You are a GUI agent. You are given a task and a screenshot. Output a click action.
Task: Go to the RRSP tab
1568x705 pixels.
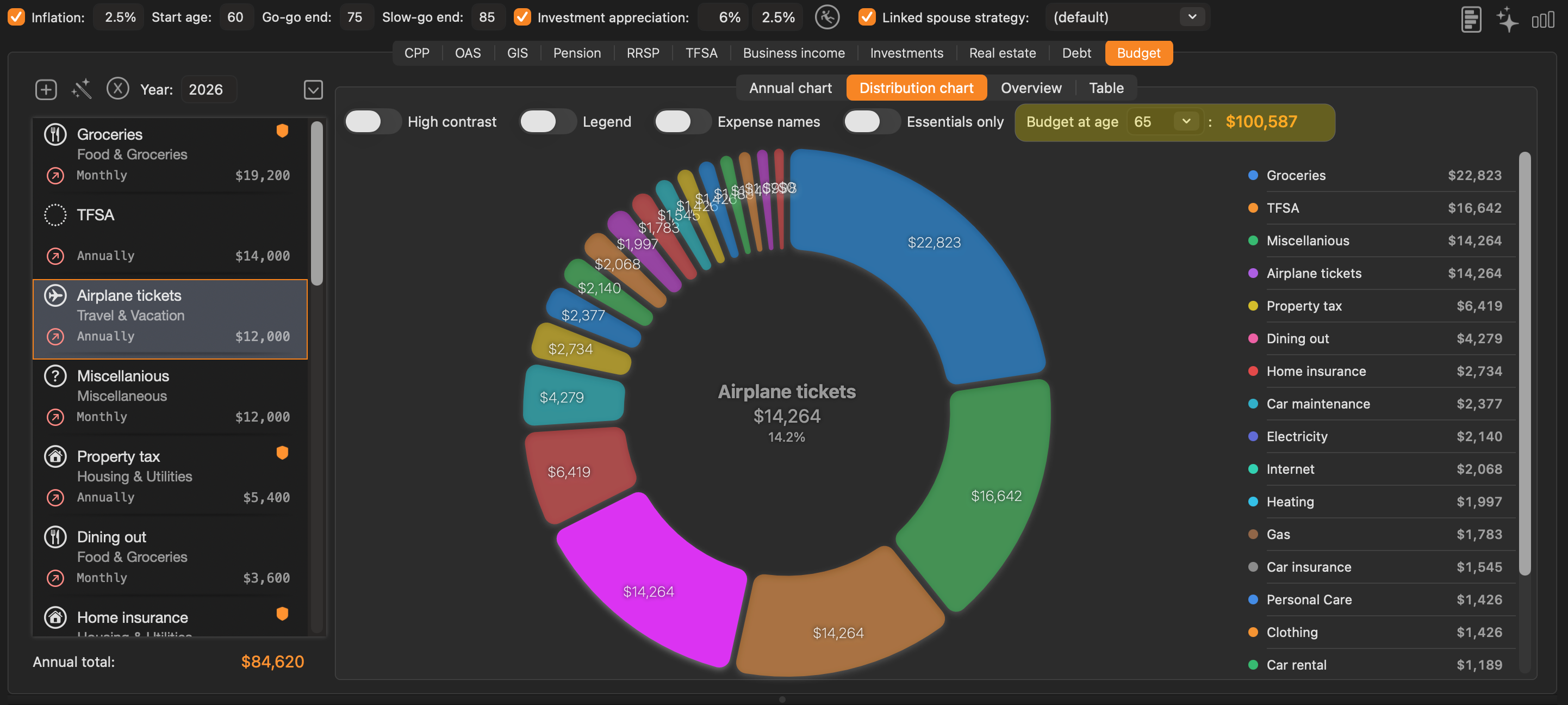coord(643,53)
